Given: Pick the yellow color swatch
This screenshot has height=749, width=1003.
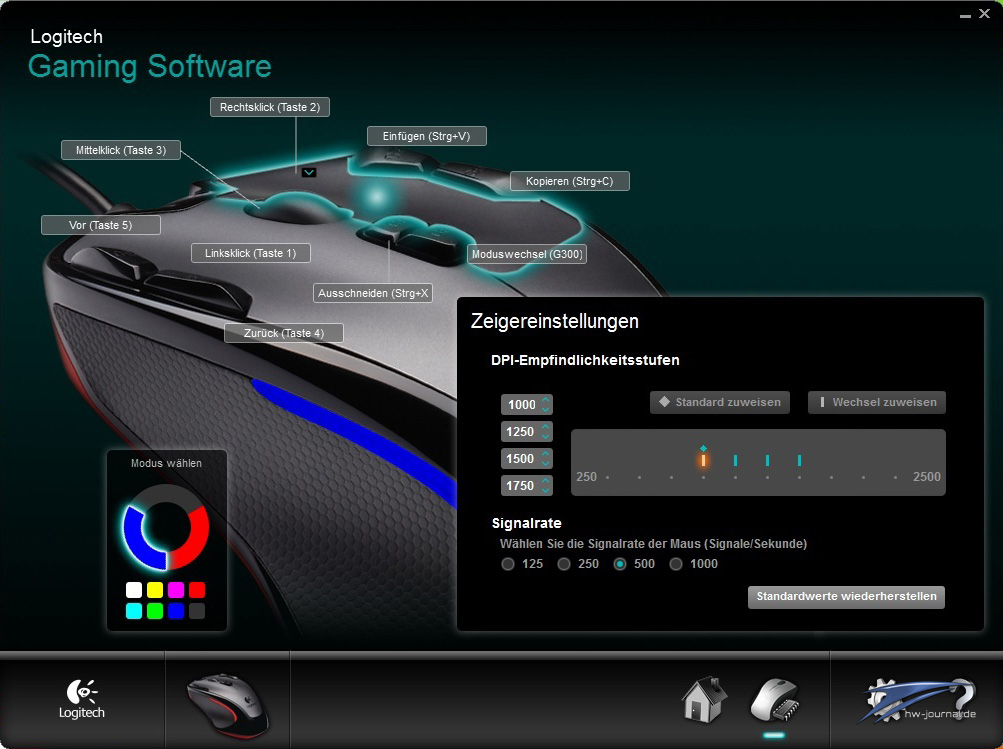Looking at the screenshot, I should click(x=155, y=590).
